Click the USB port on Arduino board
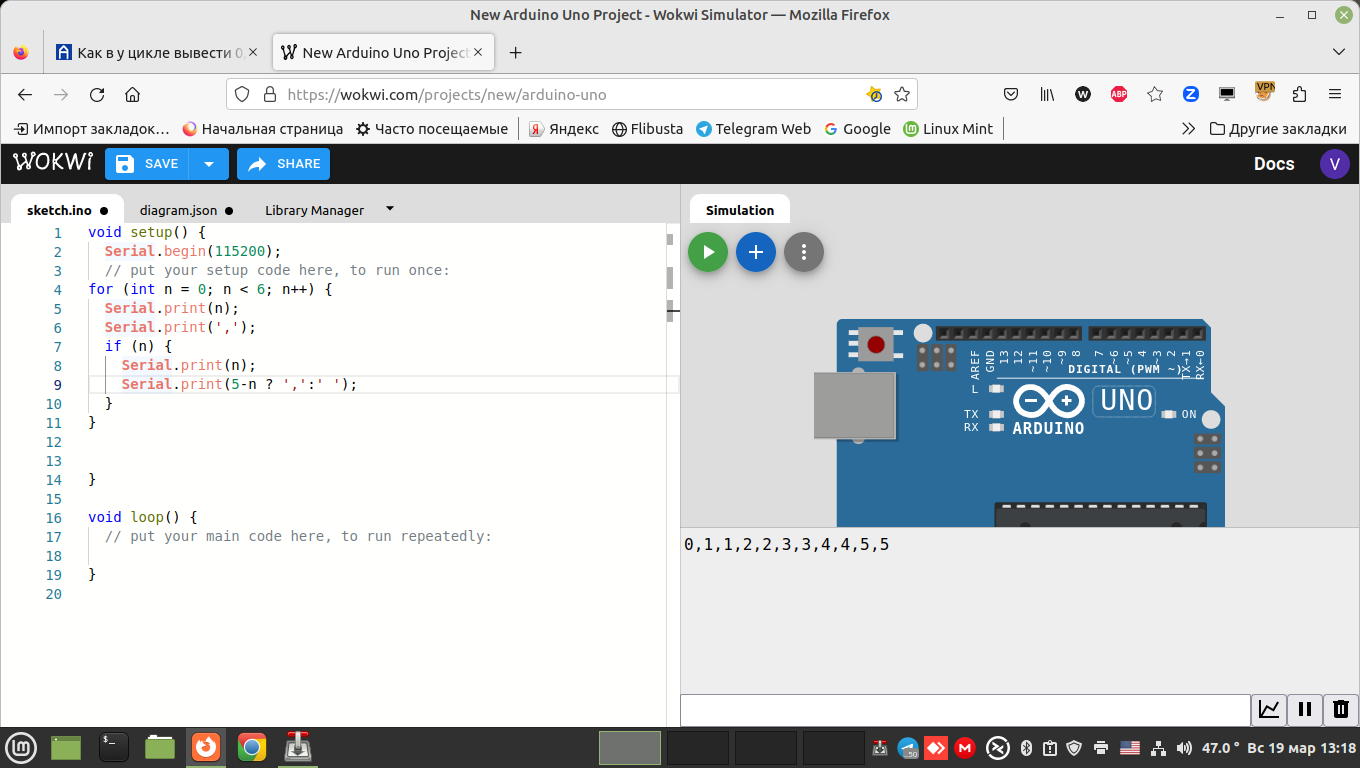Image resolution: width=1360 pixels, height=768 pixels. pyautogui.click(x=854, y=405)
